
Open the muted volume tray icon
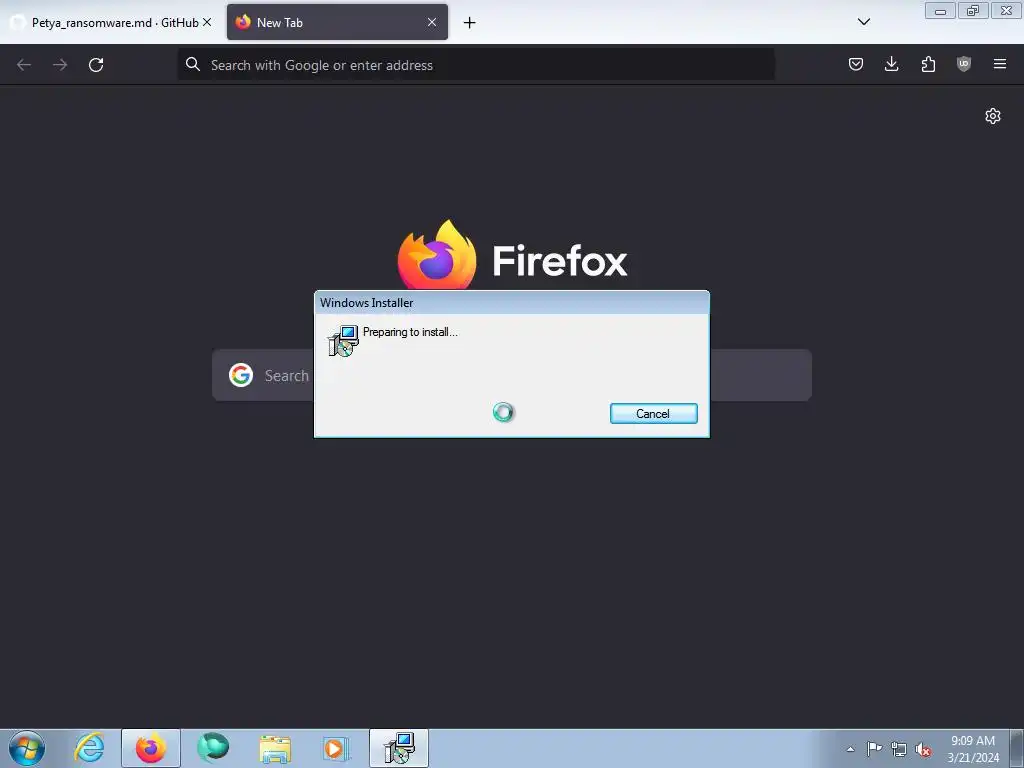[x=923, y=749]
